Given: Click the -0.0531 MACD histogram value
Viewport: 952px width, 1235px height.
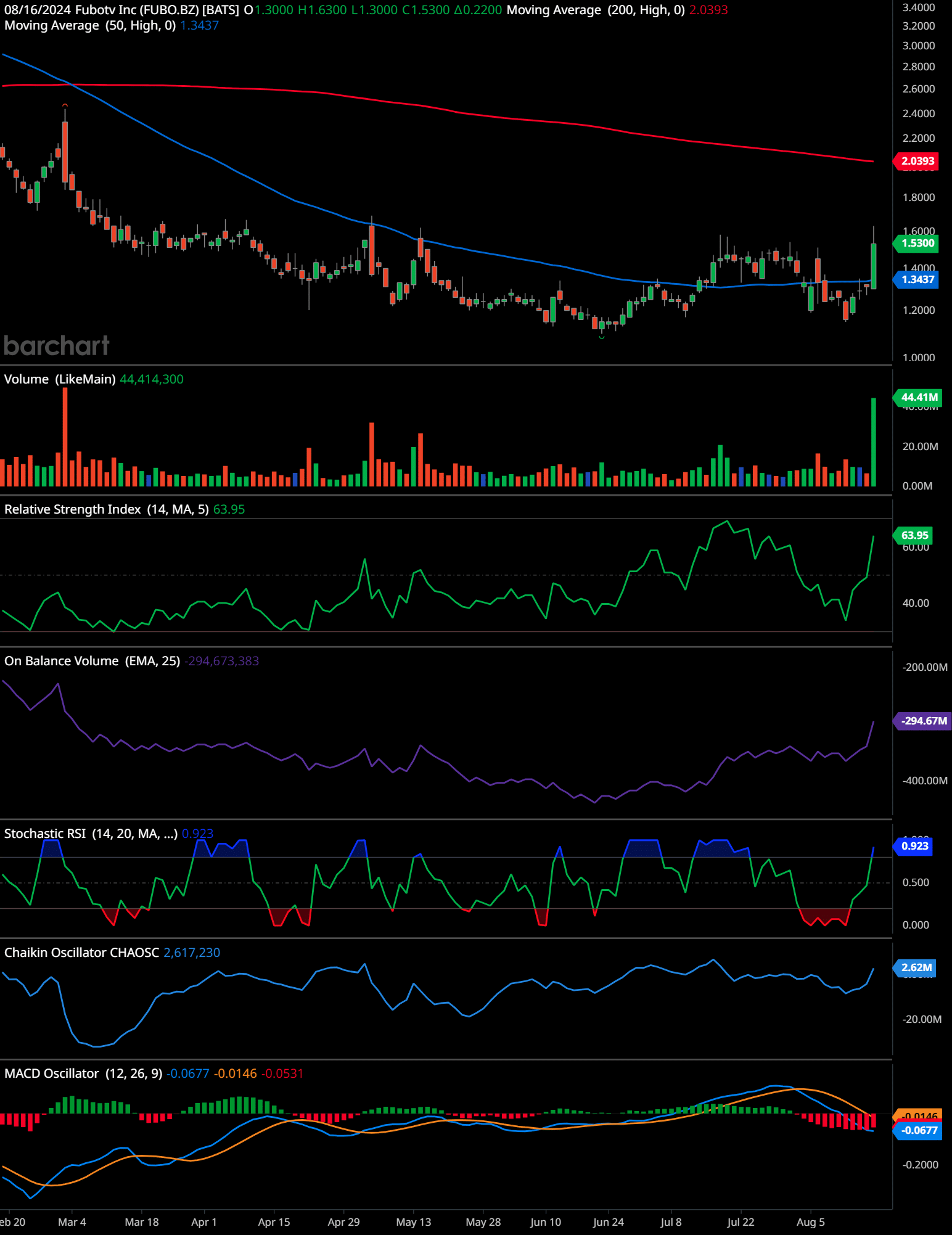Looking at the screenshot, I should pyautogui.click(x=282, y=1073).
